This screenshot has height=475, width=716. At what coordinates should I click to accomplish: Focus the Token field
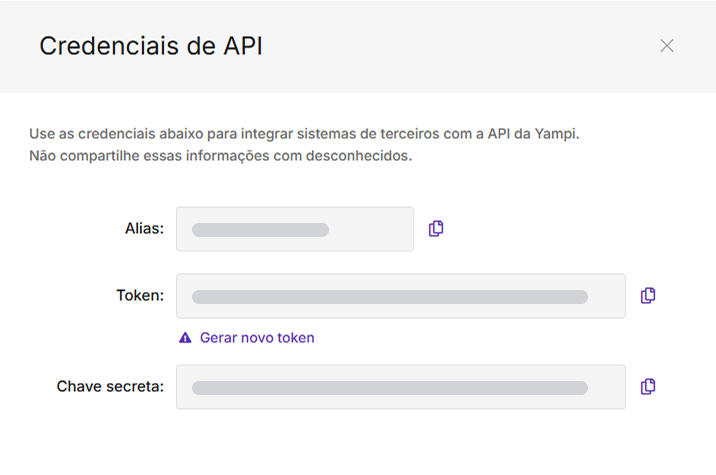point(606,296)
